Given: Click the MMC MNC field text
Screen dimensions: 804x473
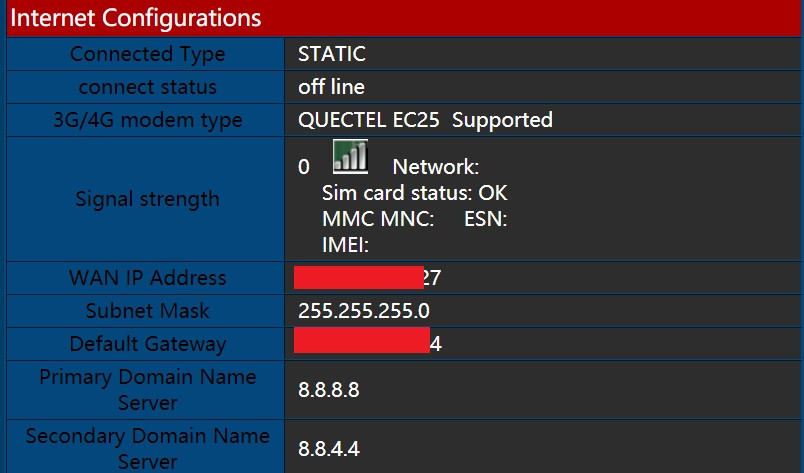Looking at the screenshot, I should pos(378,219).
